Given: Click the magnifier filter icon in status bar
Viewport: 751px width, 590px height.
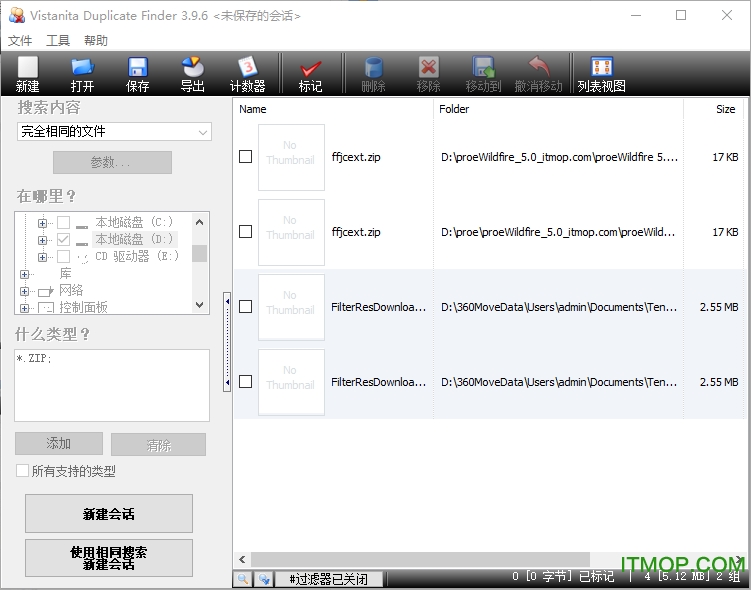Looking at the screenshot, I should pyautogui.click(x=243, y=579).
